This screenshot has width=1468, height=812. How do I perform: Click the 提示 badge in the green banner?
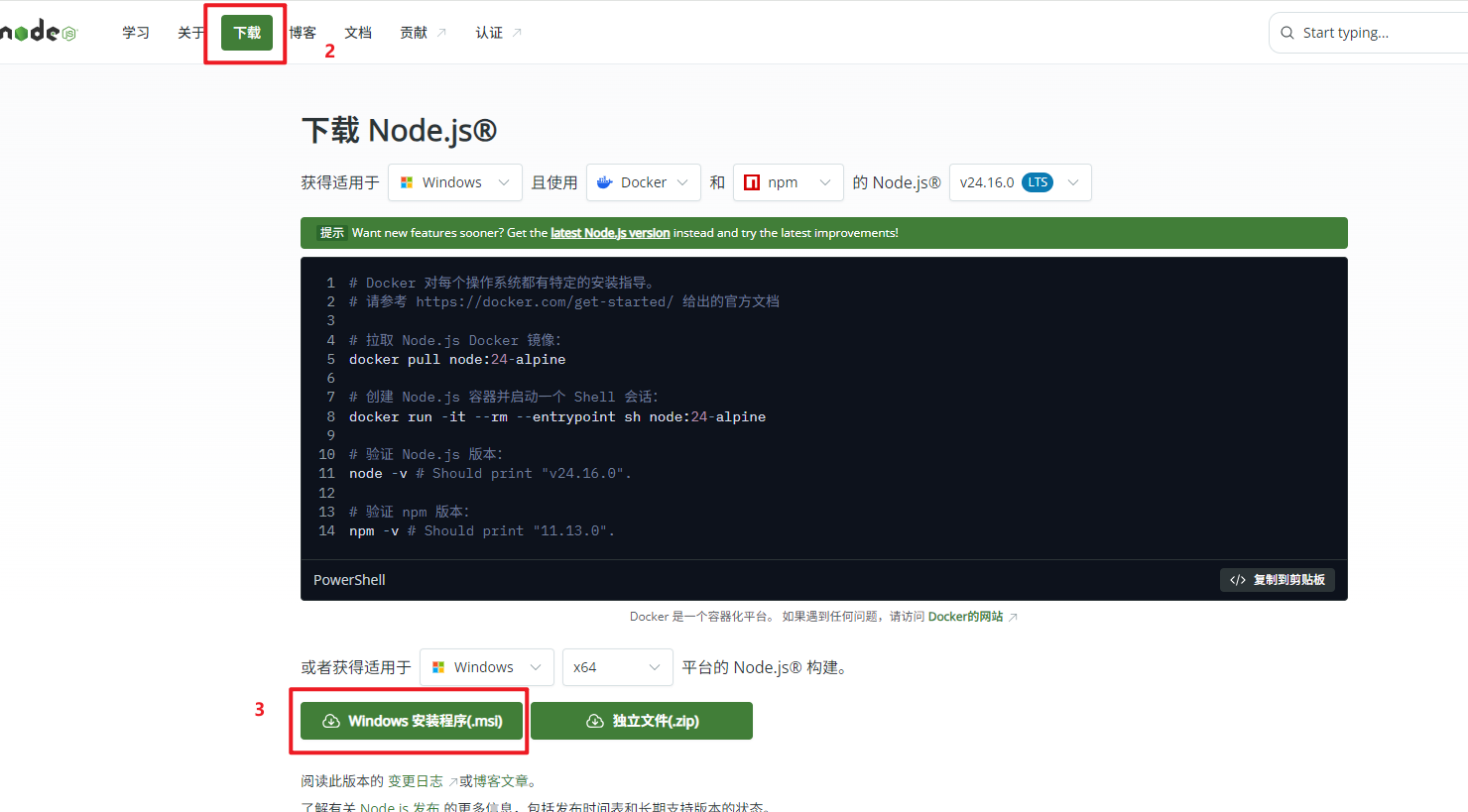tap(331, 233)
